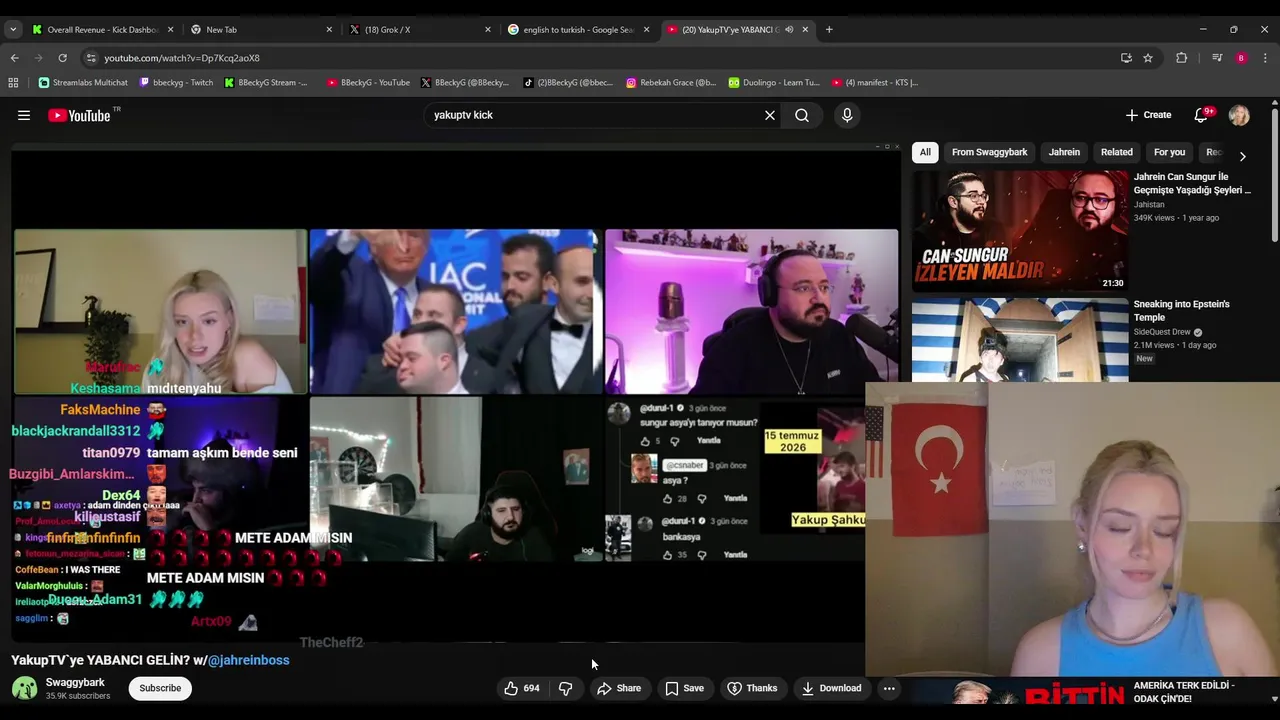Click the address bar URL
The width and height of the screenshot is (1280, 720).
[x=182, y=58]
